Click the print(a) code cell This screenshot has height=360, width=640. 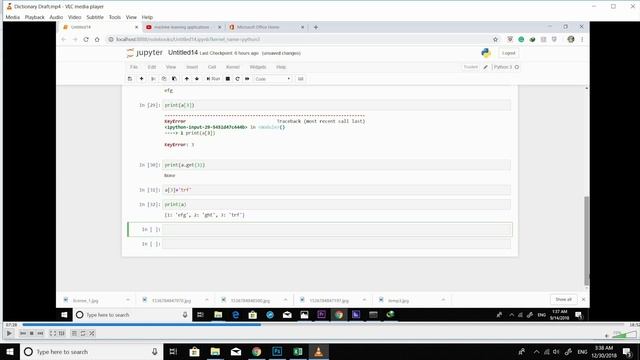(337, 204)
